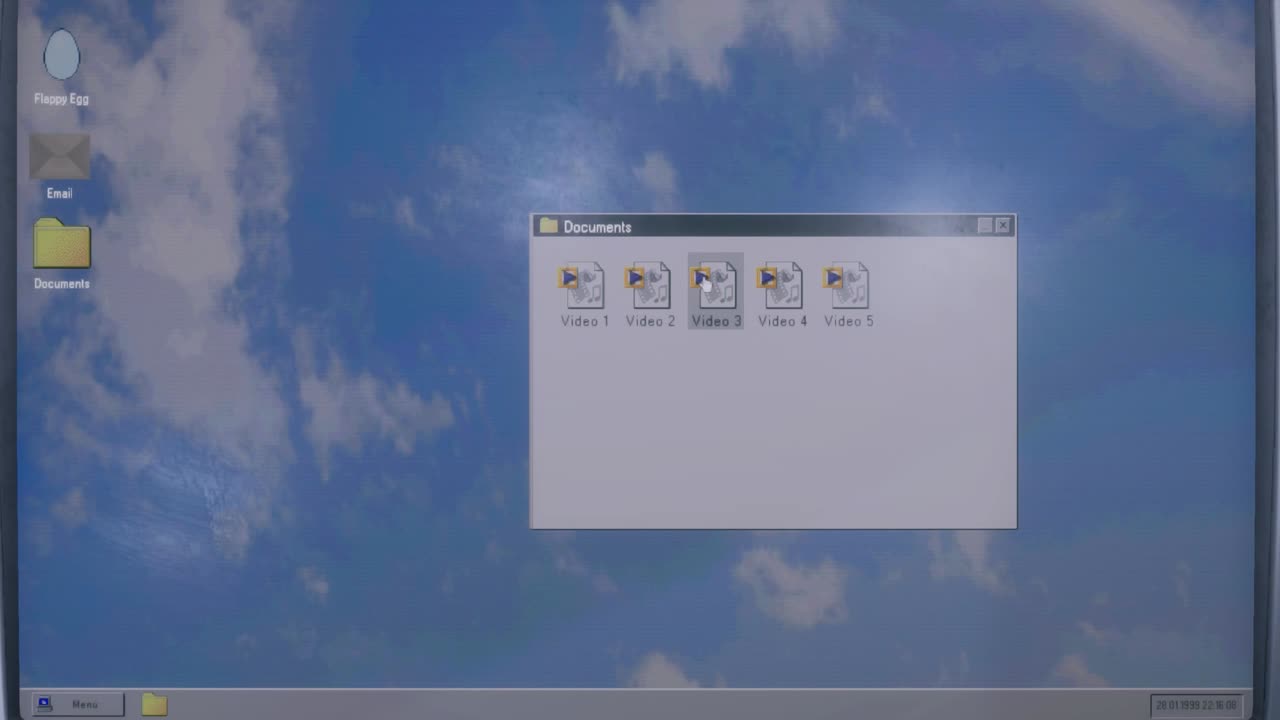
Task: Select the Video 1 file icon
Action: click(584, 286)
